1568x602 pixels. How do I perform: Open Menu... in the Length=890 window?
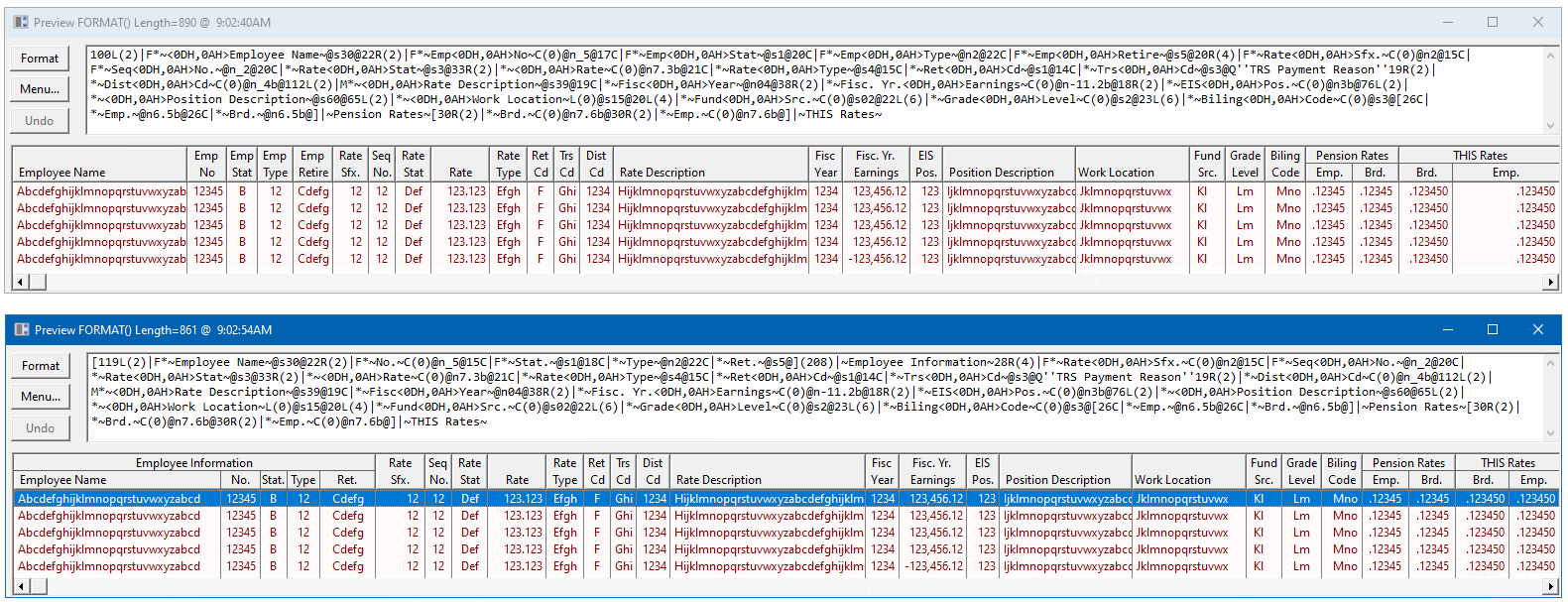pos(40,89)
